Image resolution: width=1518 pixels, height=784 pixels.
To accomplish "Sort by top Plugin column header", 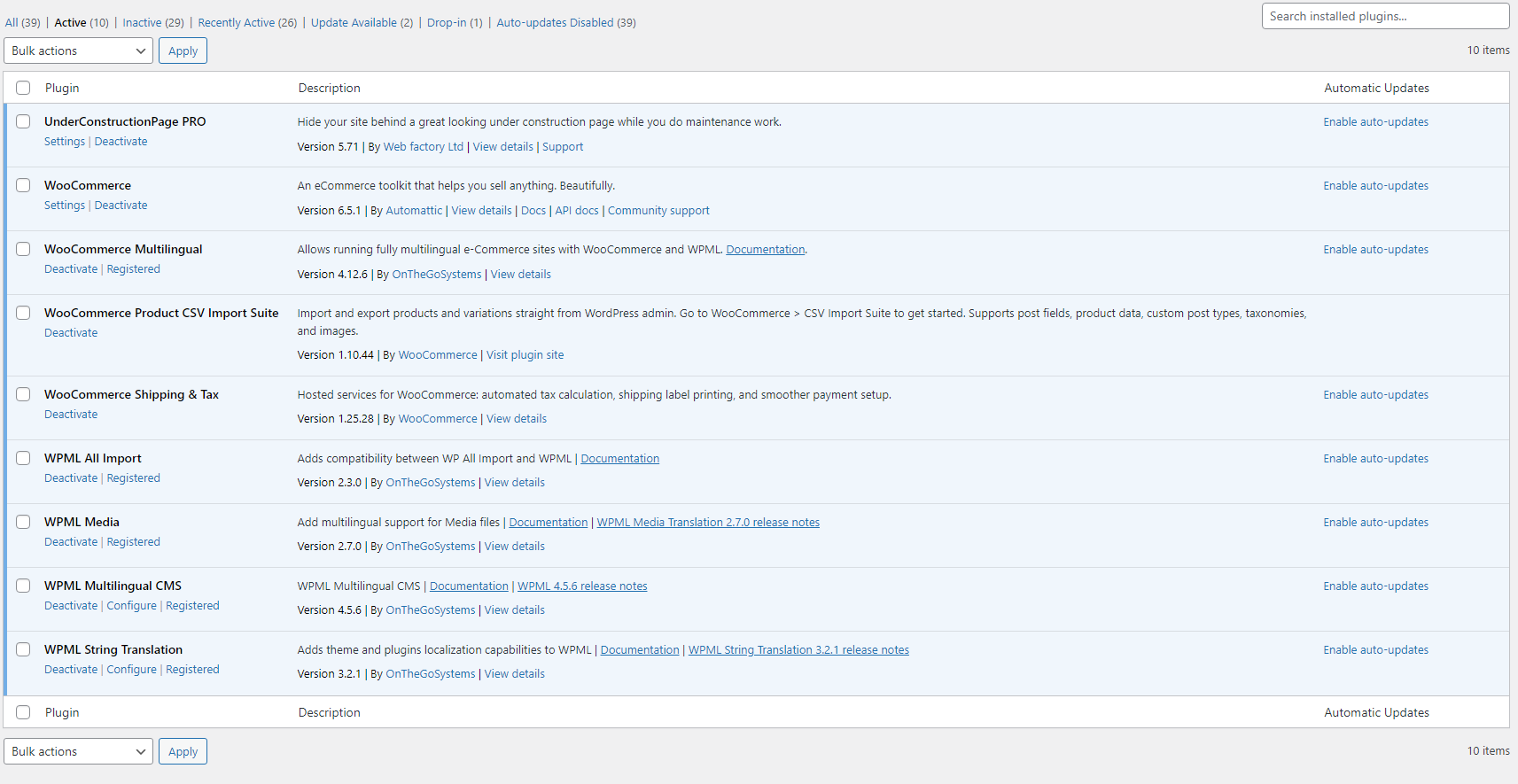I will click(62, 88).
